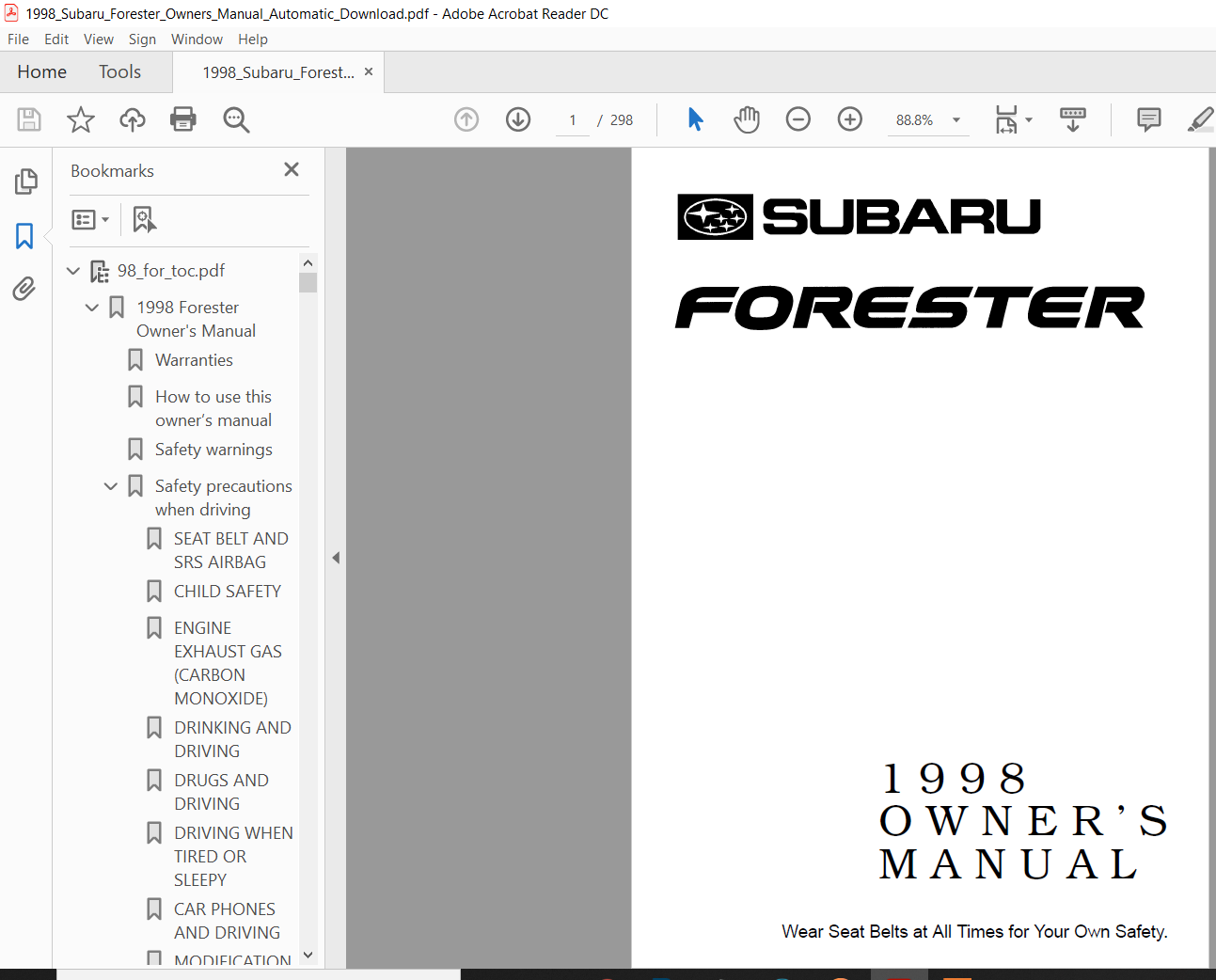Open the View menu
Image resolution: width=1216 pixels, height=980 pixels.
click(99, 40)
